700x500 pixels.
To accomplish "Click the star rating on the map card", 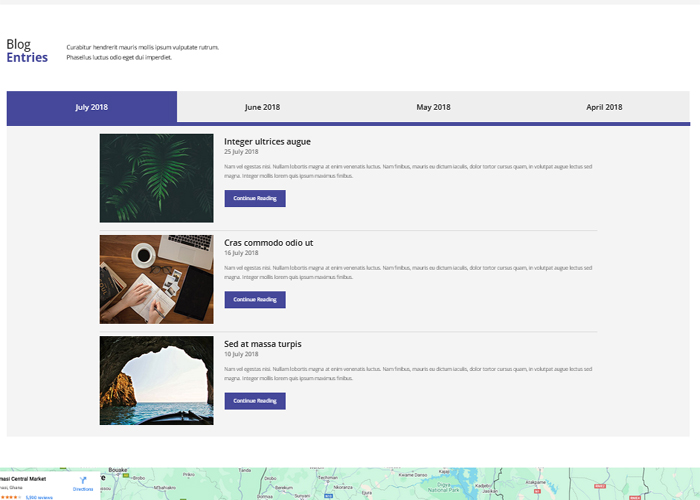I will (10, 496).
